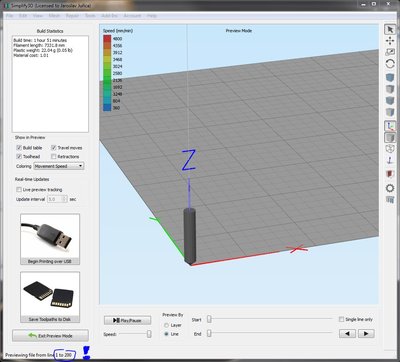Open support generation tool icon

390,200
